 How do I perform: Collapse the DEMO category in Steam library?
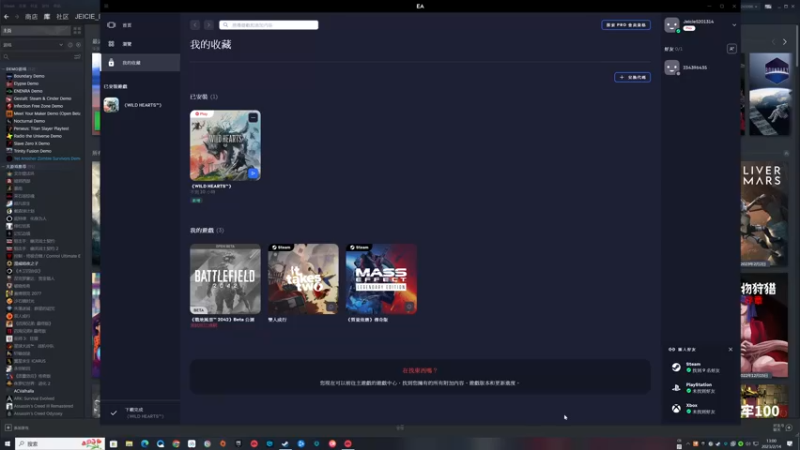3,69
